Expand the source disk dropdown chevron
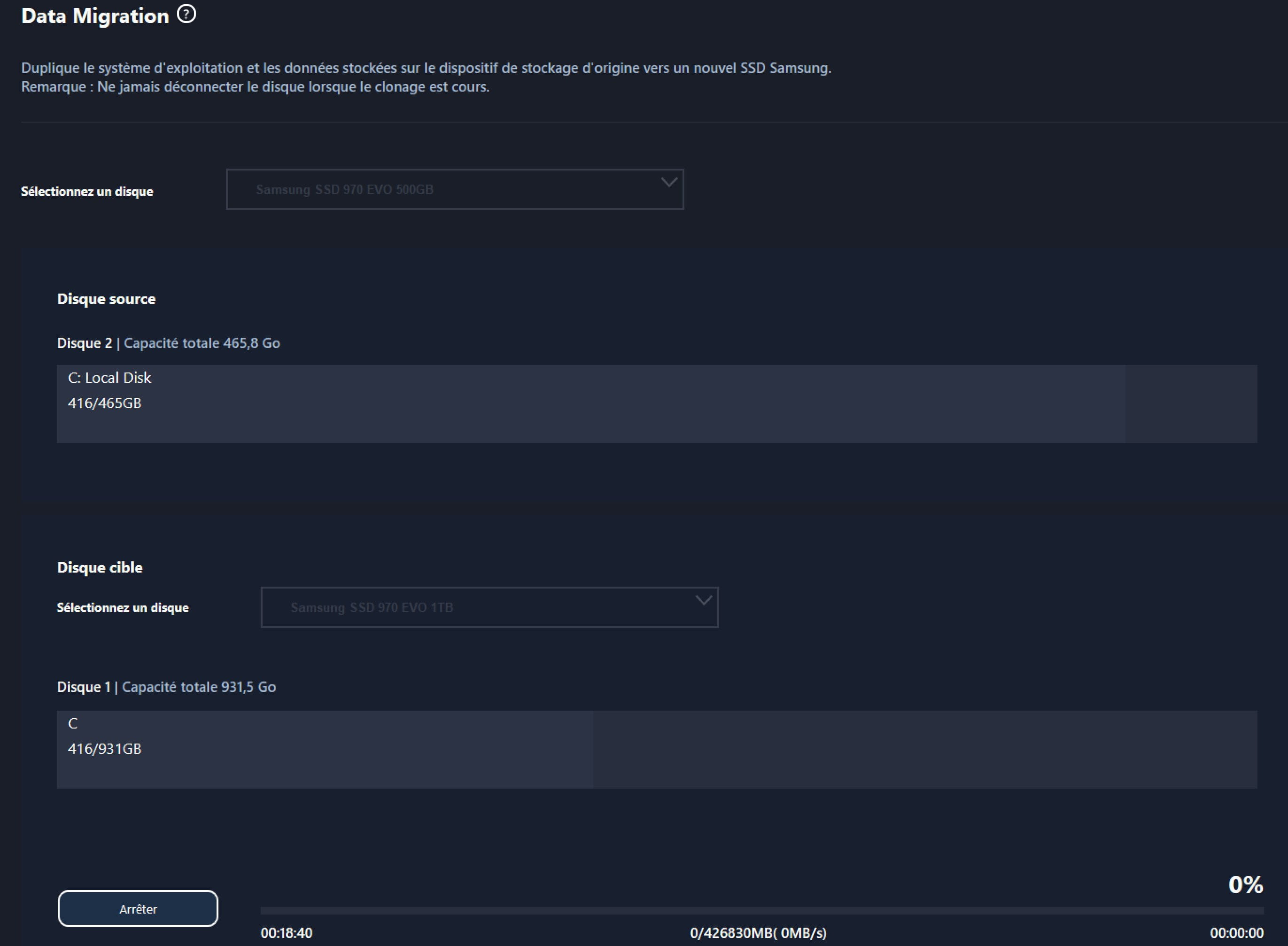Image resolution: width=1288 pixels, height=946 pixels. pos(668,182)
